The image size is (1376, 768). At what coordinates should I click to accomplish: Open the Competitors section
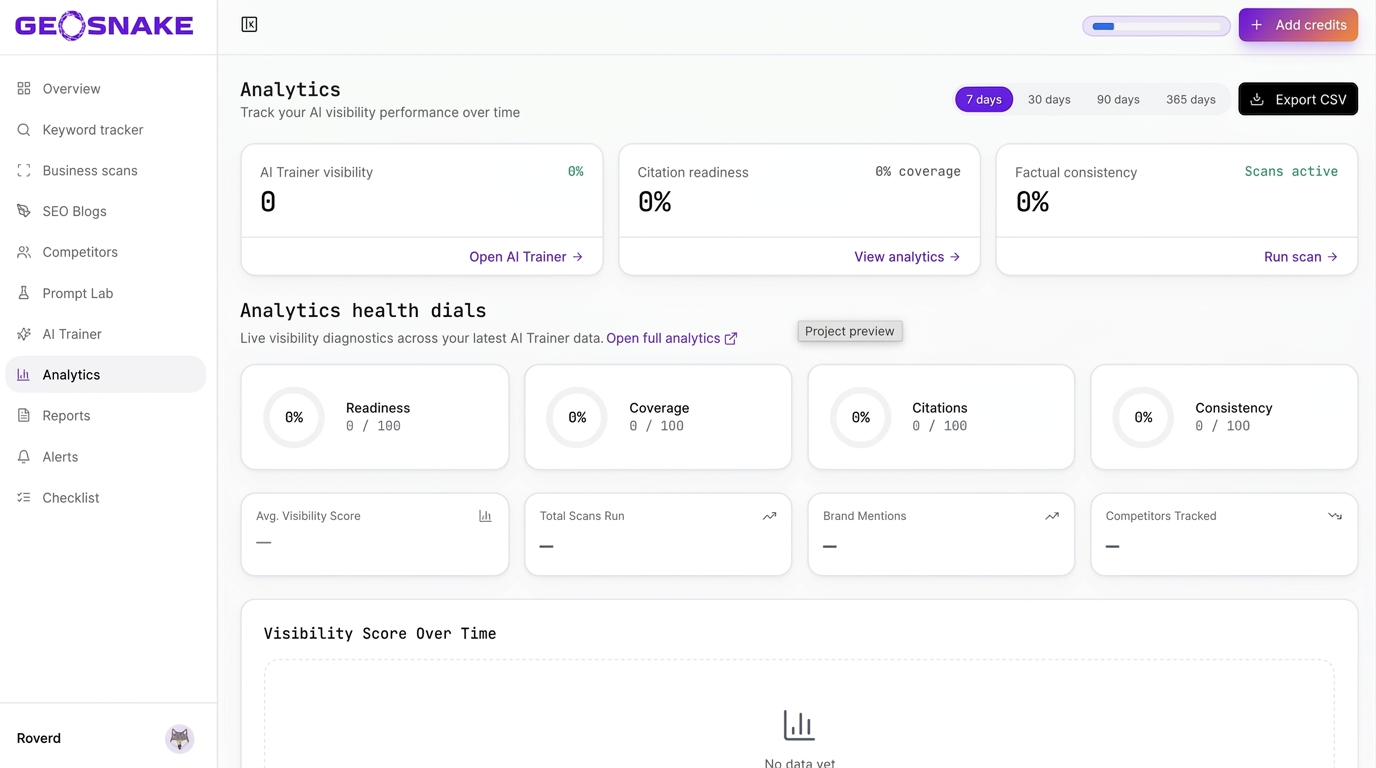coord(106,252)
